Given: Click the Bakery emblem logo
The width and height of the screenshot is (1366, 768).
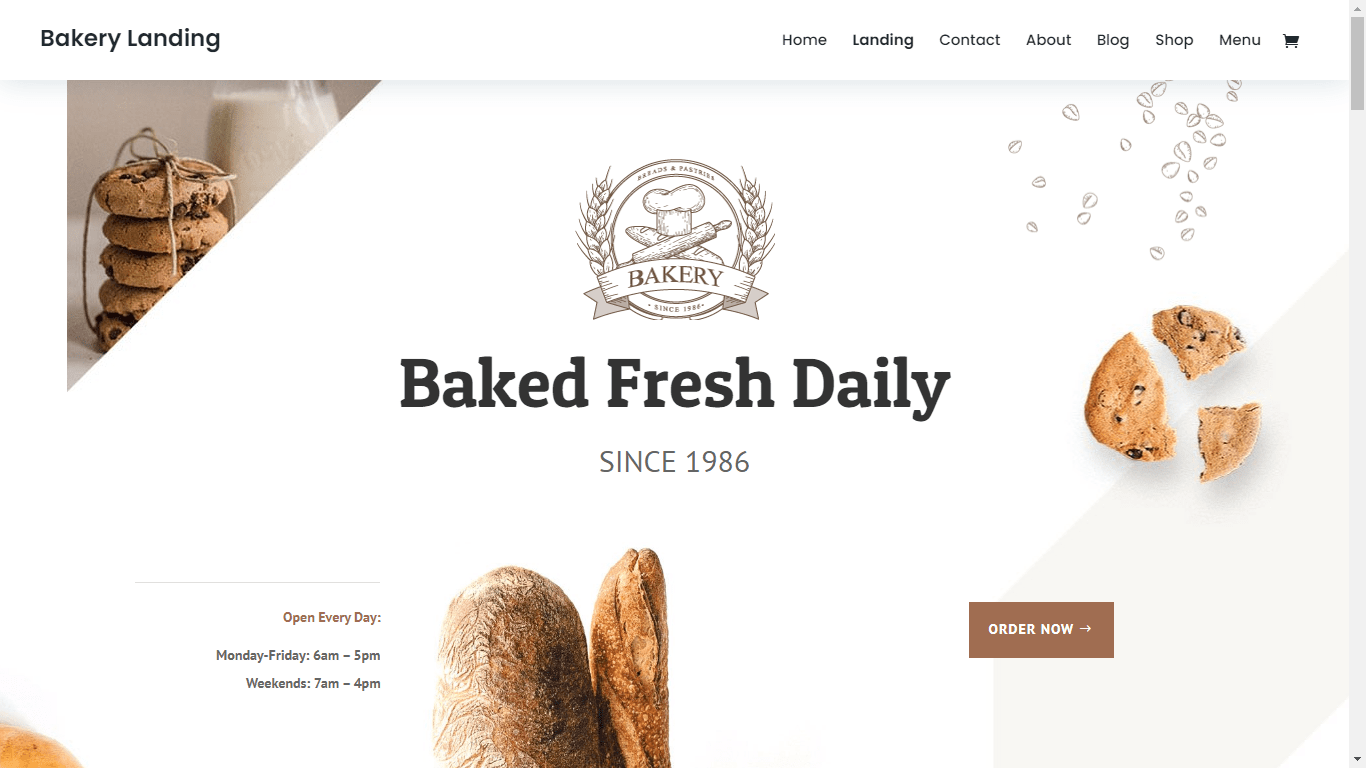Looking at the screenshot, I should (675, 241).
